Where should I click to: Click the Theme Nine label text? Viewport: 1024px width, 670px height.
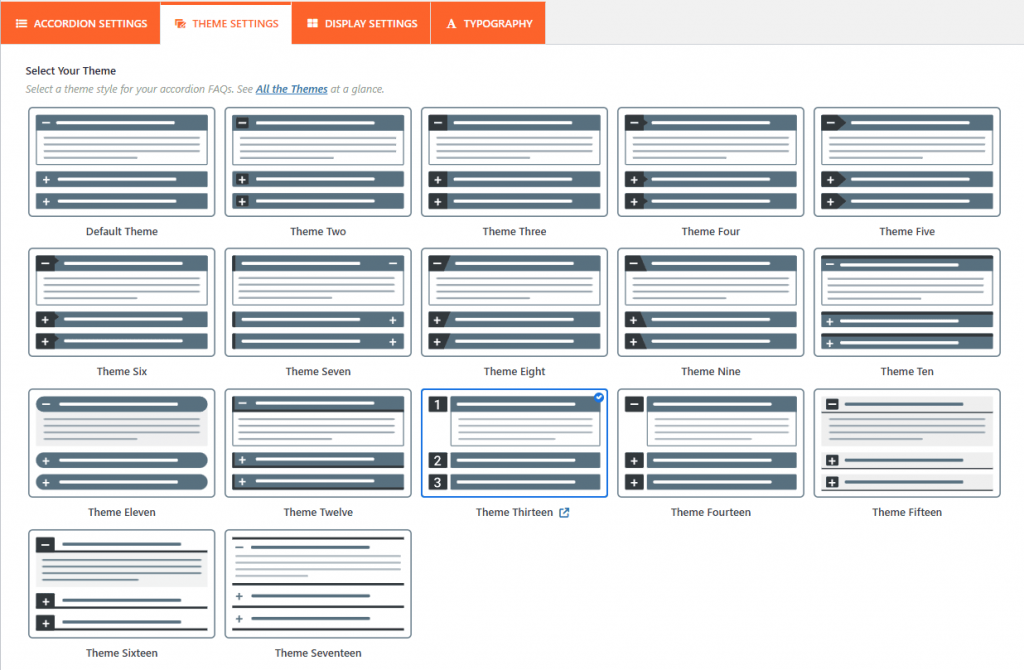tap(711, 372)
